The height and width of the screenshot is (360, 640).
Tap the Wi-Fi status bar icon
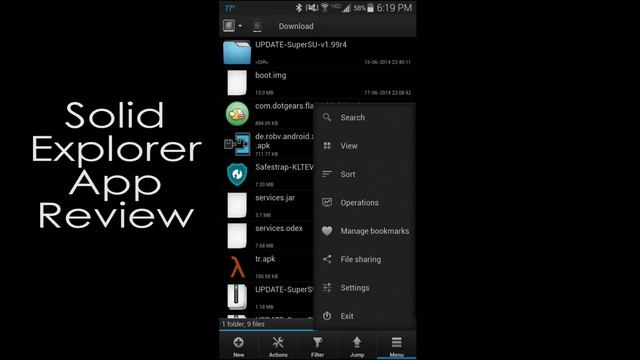click(325, 7)
